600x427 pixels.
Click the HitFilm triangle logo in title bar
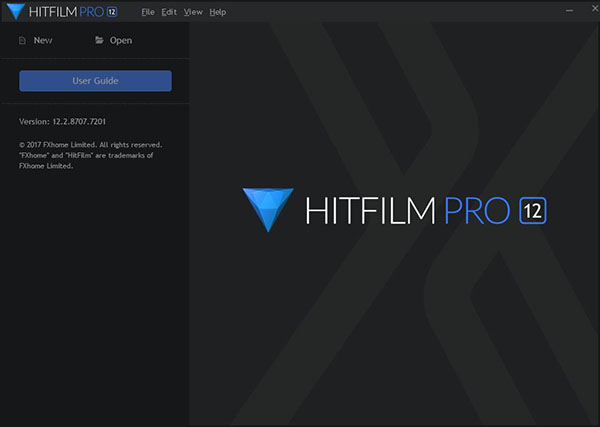(x=16, y=11)
